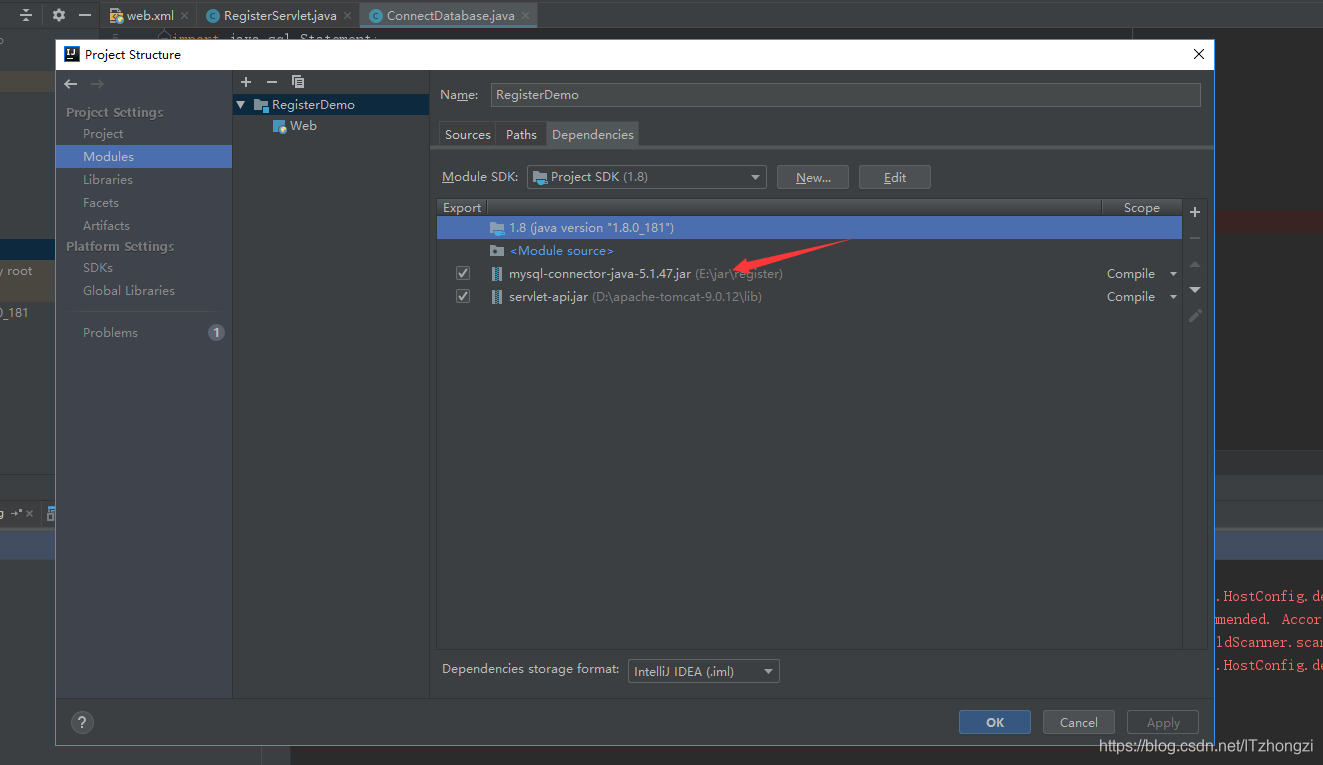Add a dependency with plus icon
This screenshot has height=765, width=1323.
click(x=1195, y=212)
